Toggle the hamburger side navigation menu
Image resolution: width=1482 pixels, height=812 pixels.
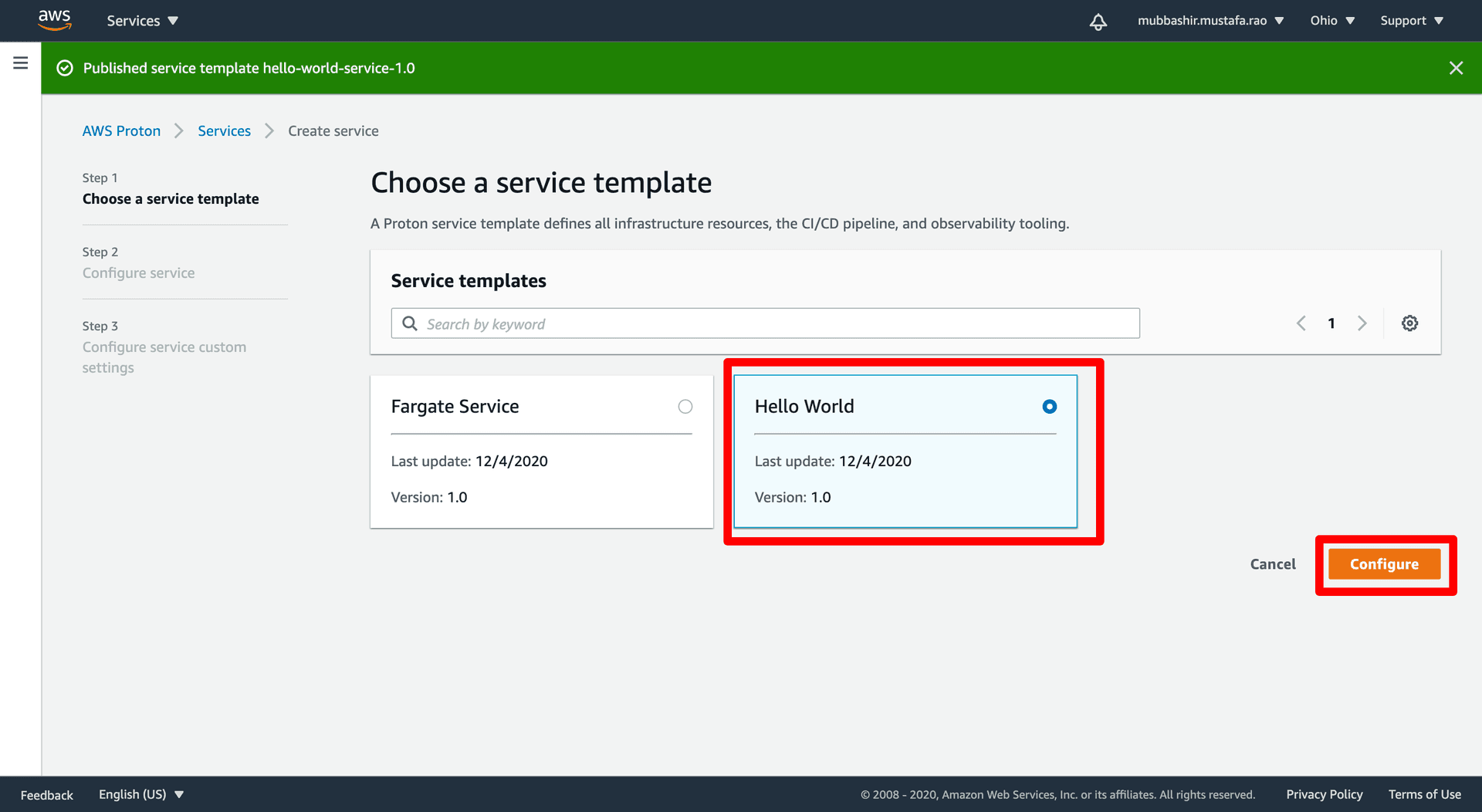(21, 63)
